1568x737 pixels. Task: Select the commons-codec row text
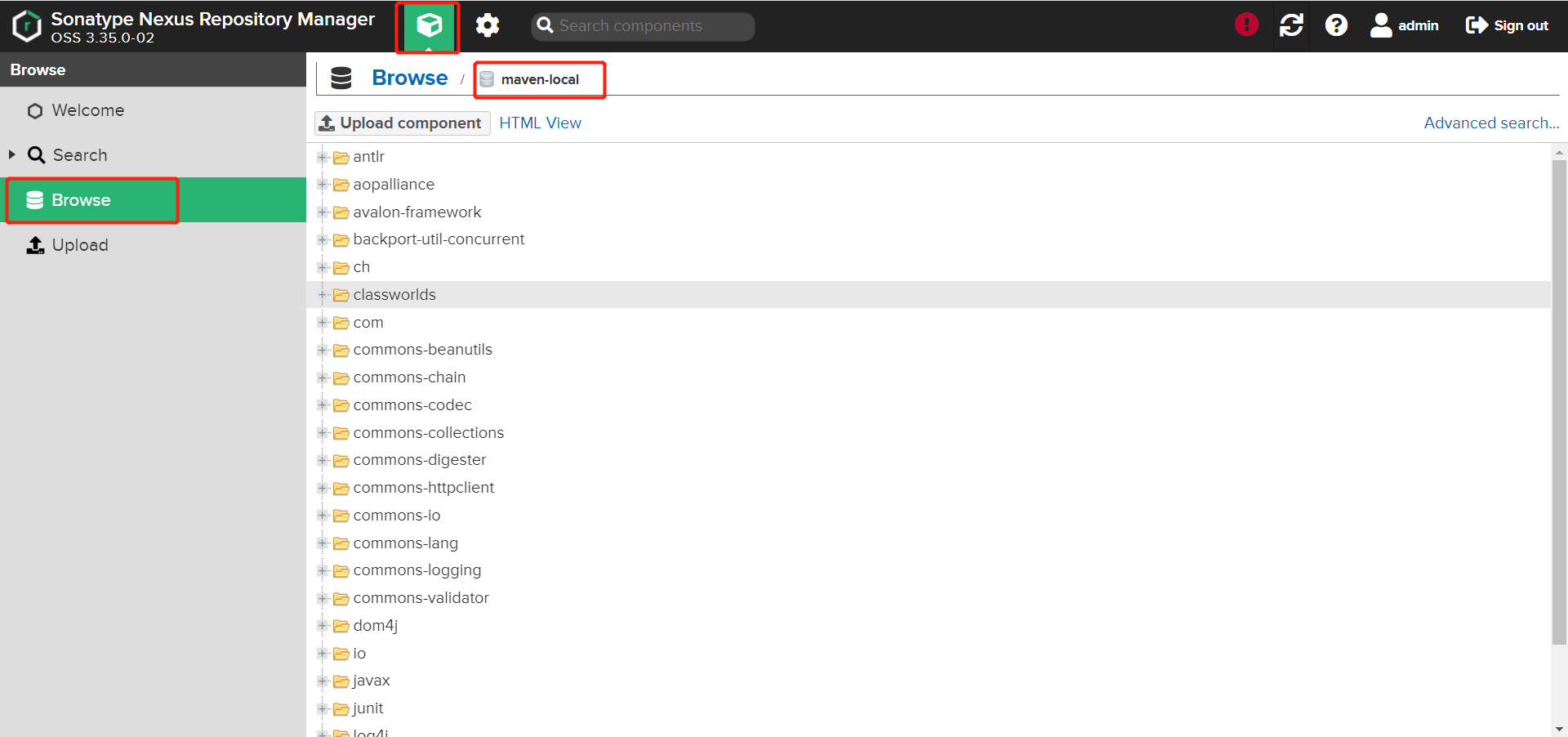pos(412,404)
